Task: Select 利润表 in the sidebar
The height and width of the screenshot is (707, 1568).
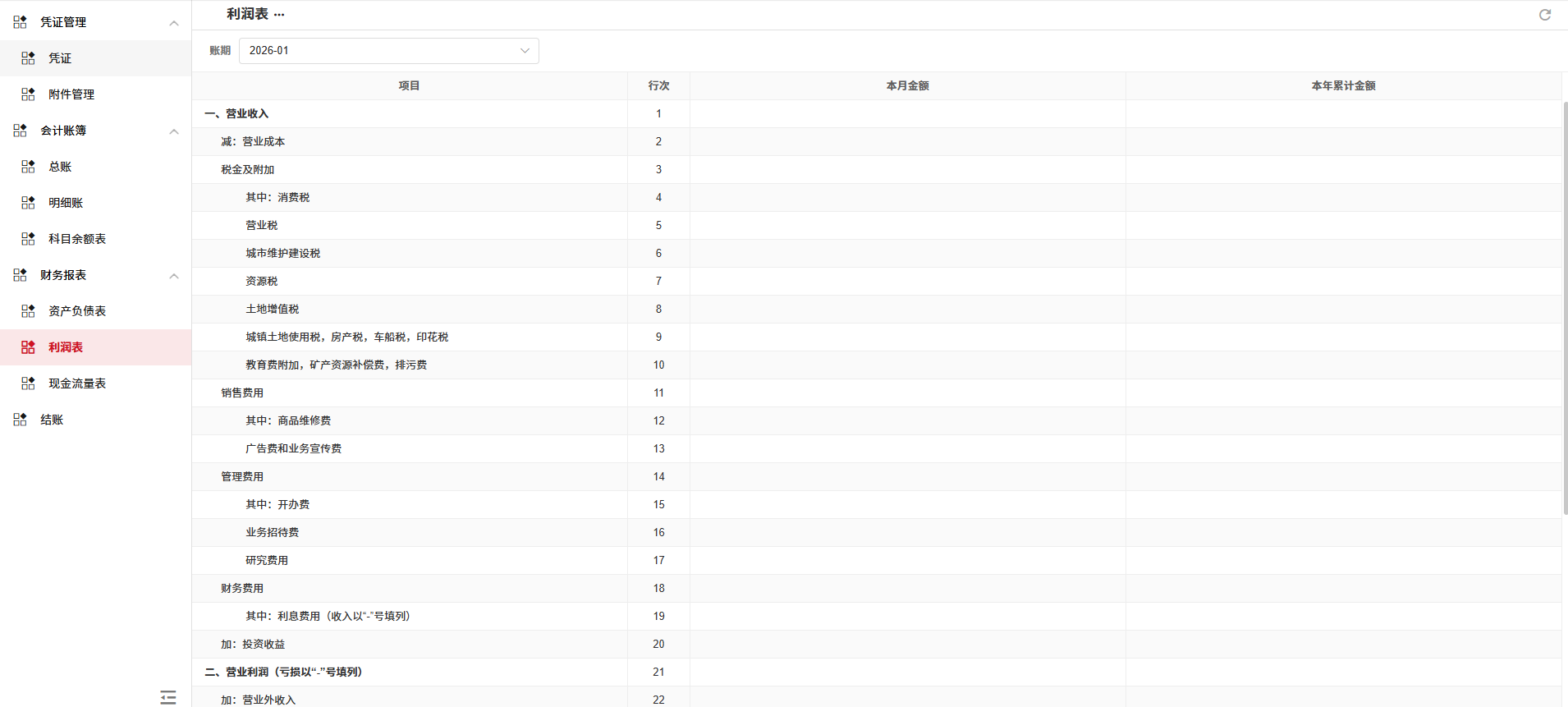Action: point(66,347)
